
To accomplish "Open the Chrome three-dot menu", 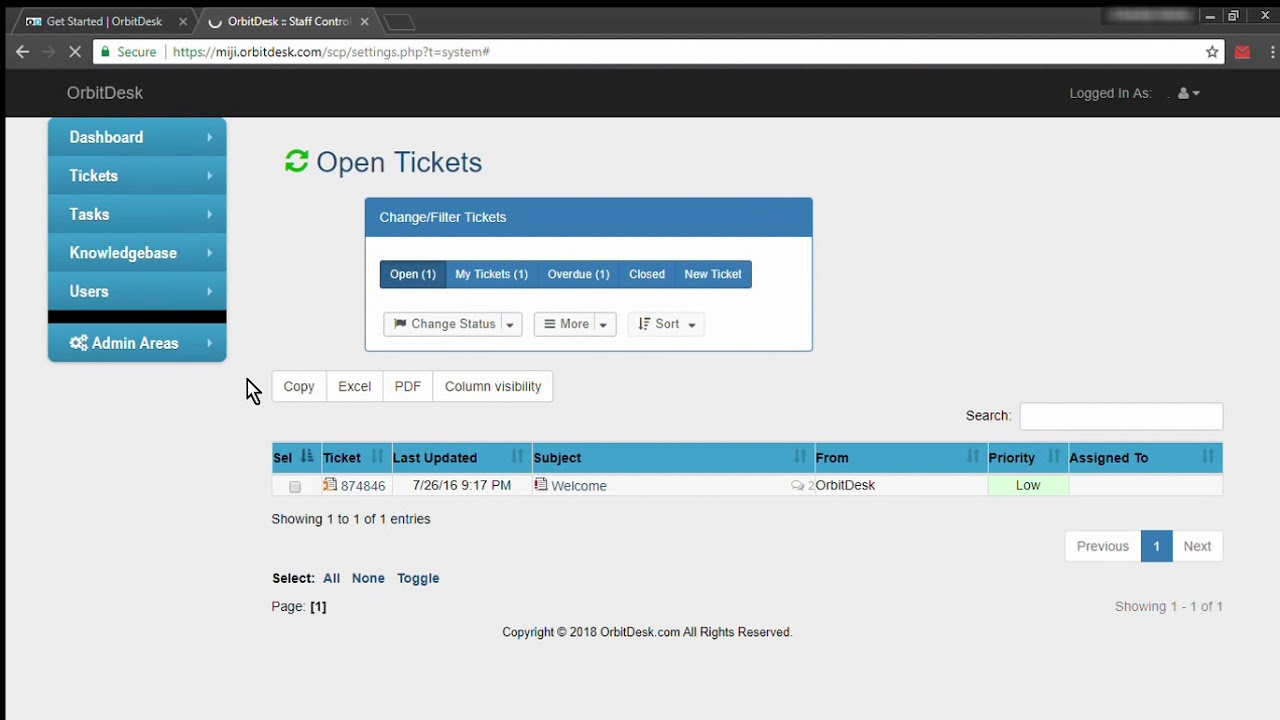I will pos(1272,52).
